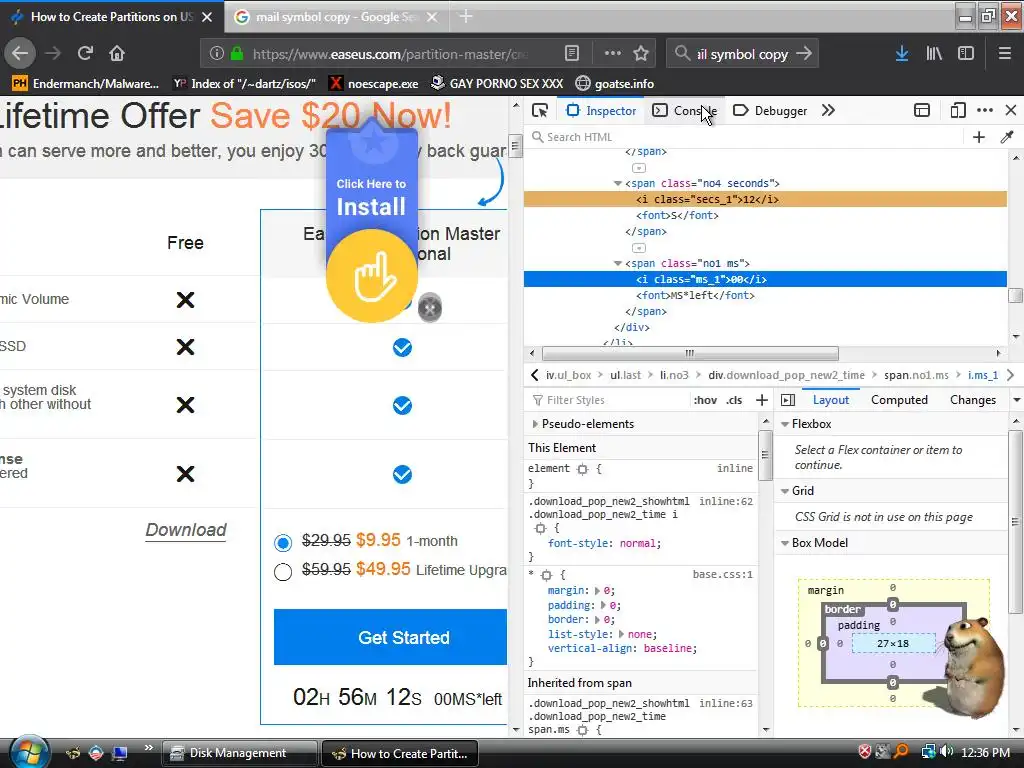
Task: Collapse the span class "no1 ms" node
Action: (x=618, y=263)
